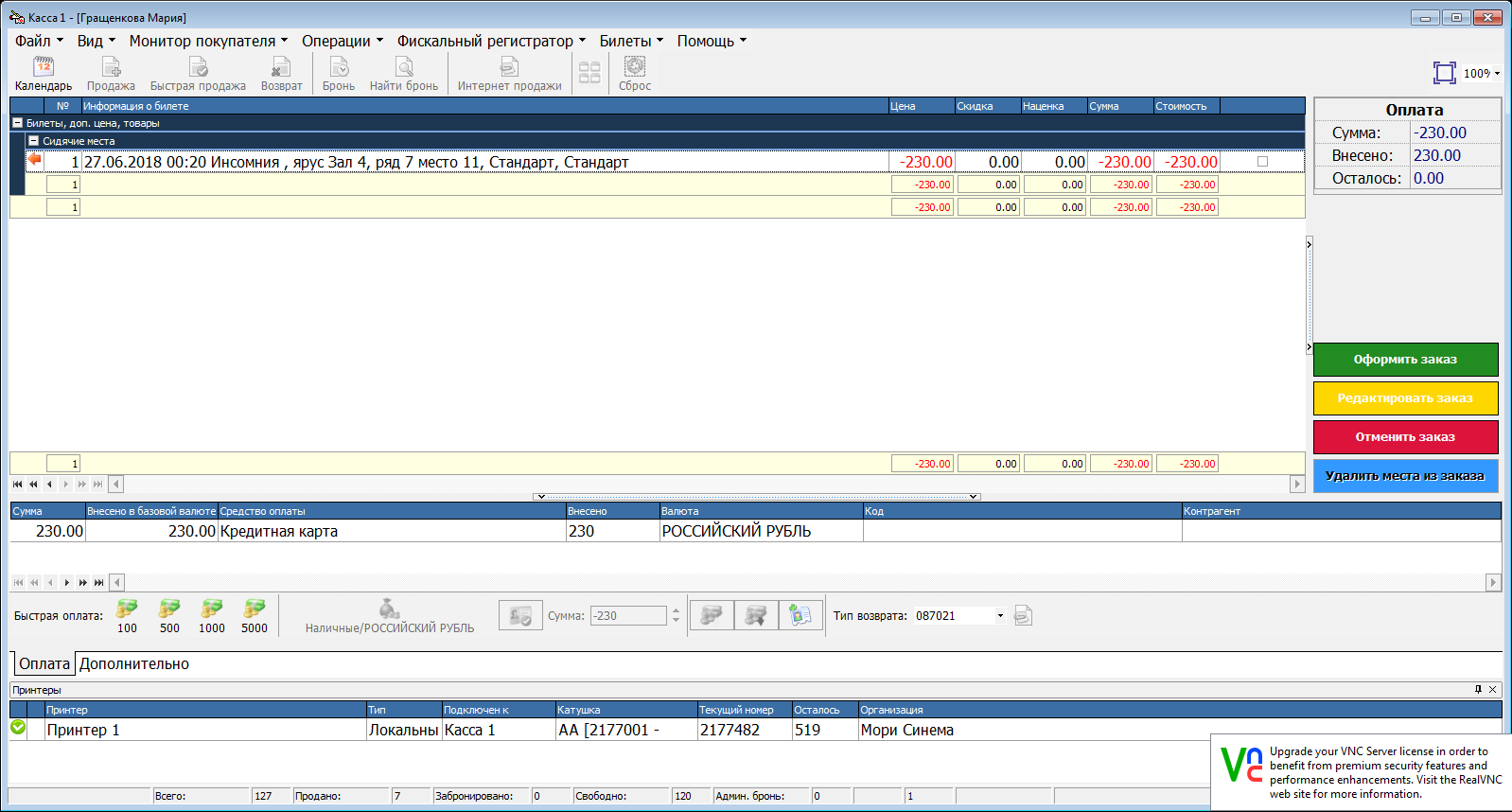Click the yellow Редактировать заказ button

point(1405,398)
